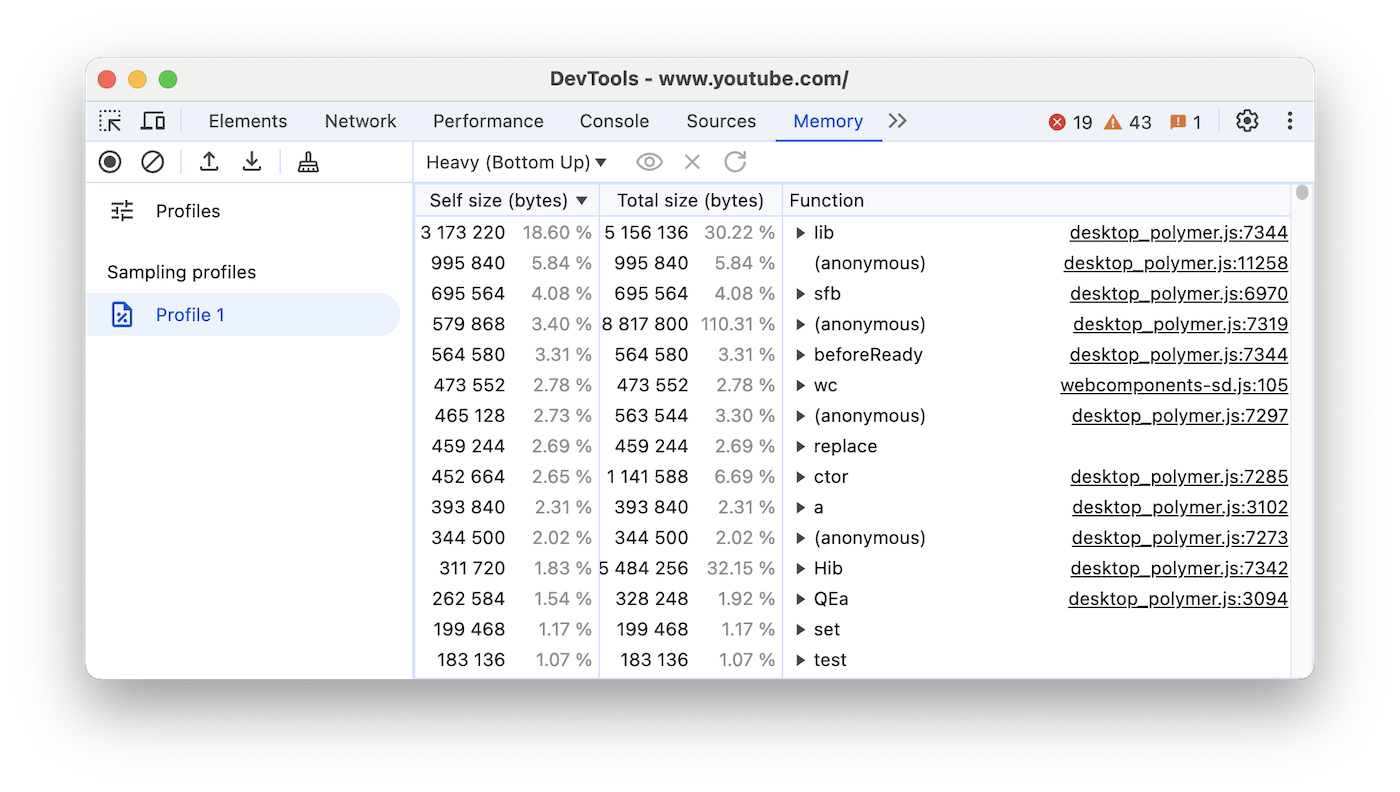Image resolution: width=1400 pixels, height=792 pixels.
Task: Toggle the device toolbar icon
Action: coord(153,121)
